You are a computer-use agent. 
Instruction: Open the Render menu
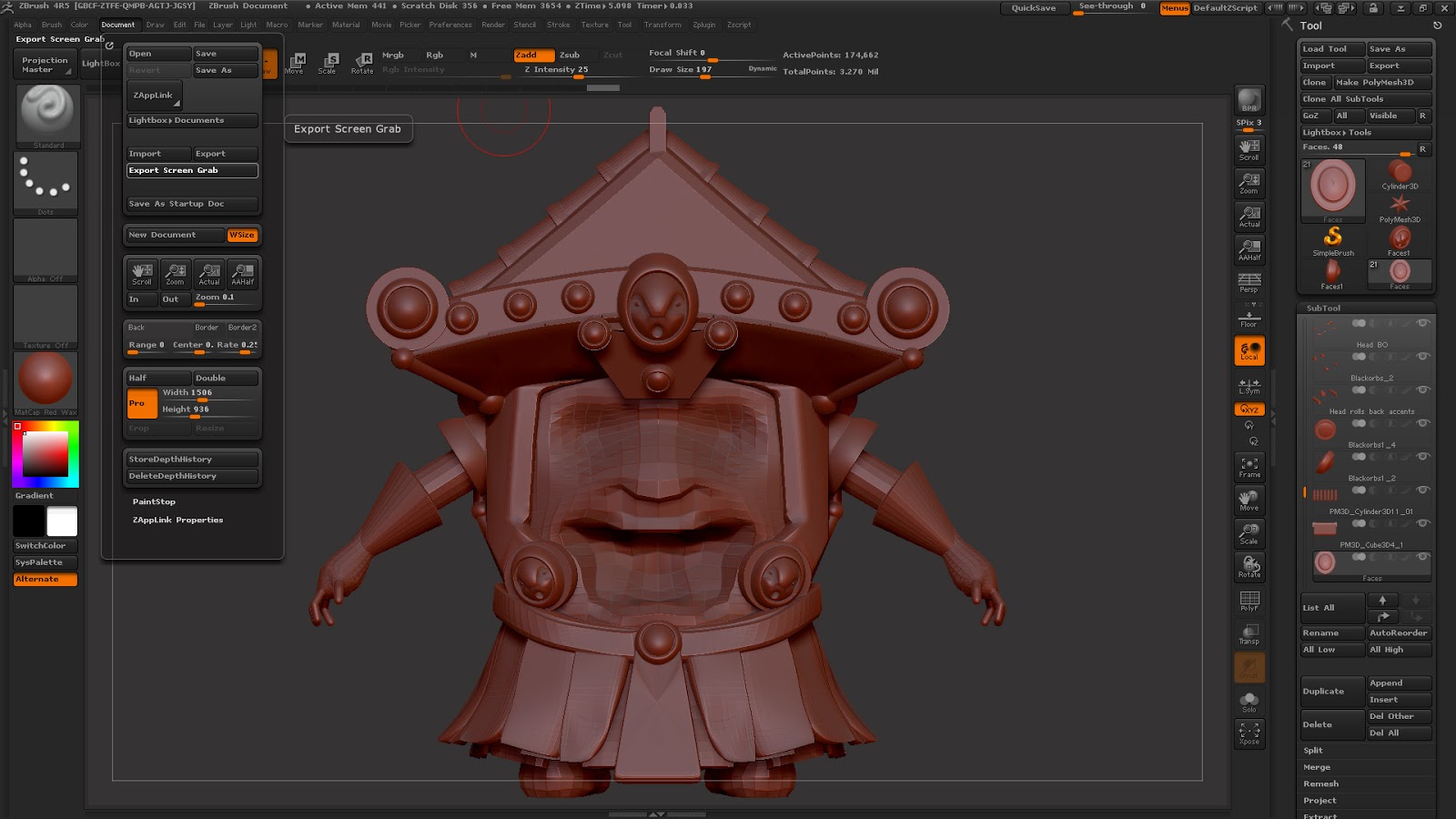click(x=493, y=25)
